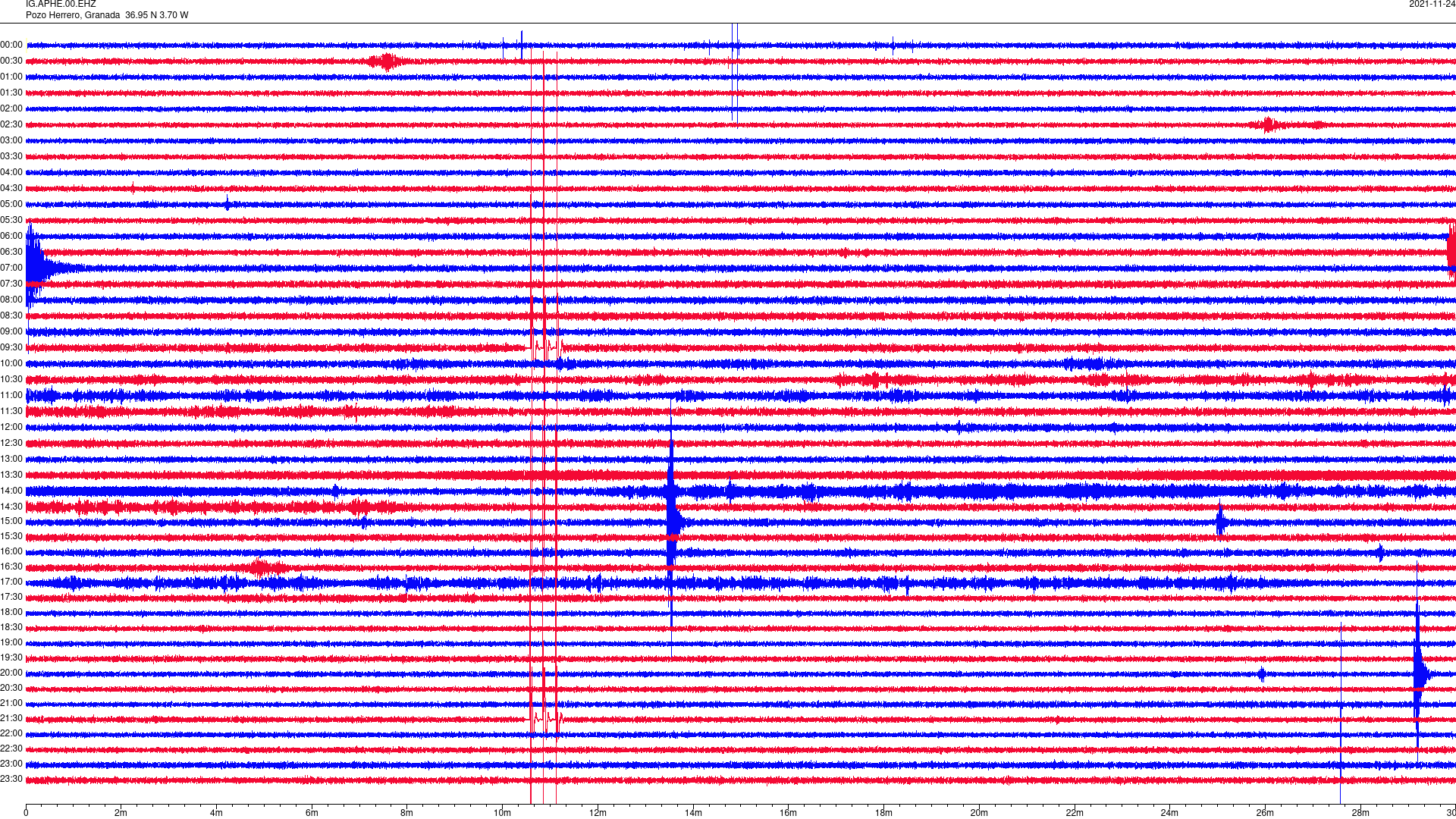Image resolution: width=1456 pixels, height=819 pixels.
Task: Click the blue event on 20:00 trace near 29m
Action: click(x=1419, y=673)
